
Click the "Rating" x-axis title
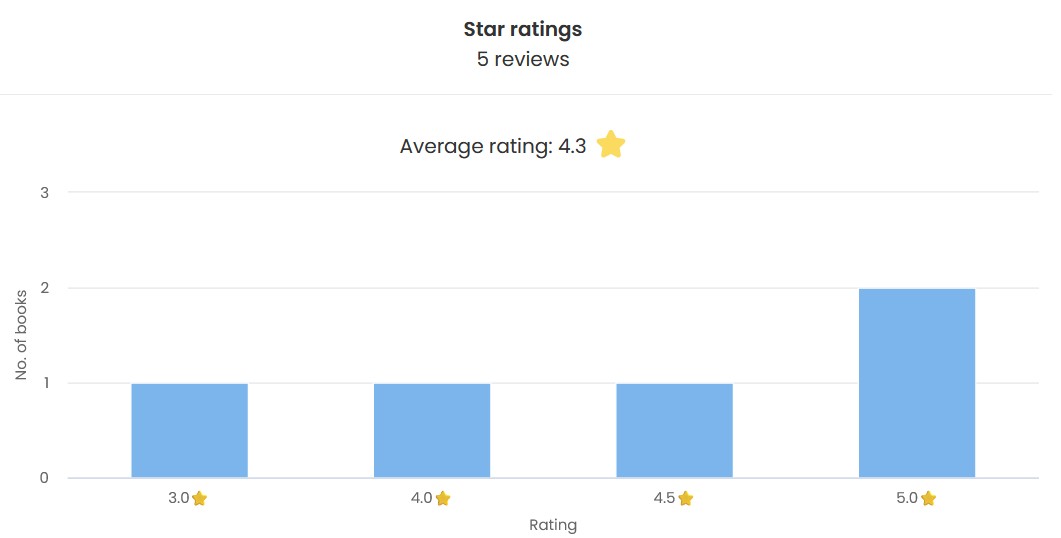click(553, 524)
